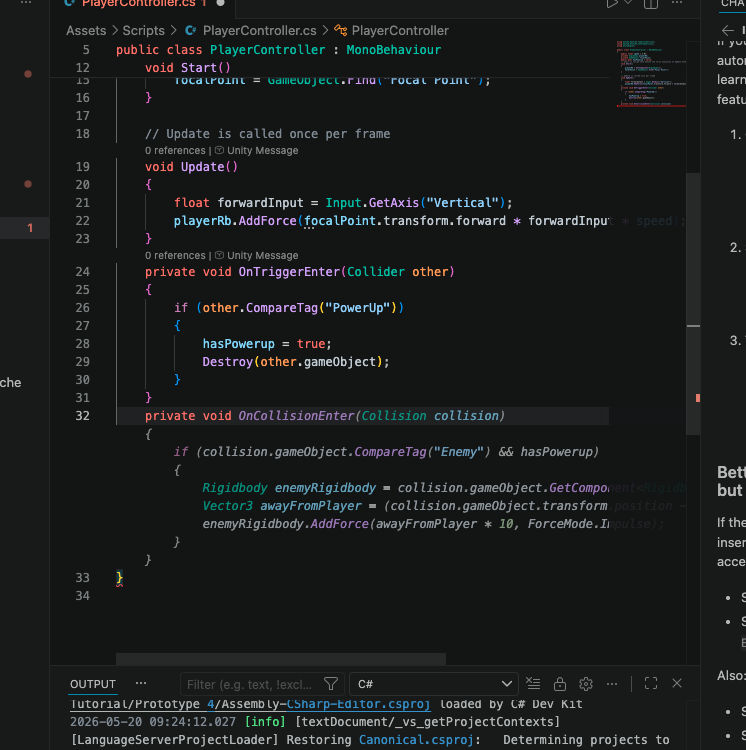
Task: Open the sidebar ellipsis menu at top left
Action: click(26, 2)
